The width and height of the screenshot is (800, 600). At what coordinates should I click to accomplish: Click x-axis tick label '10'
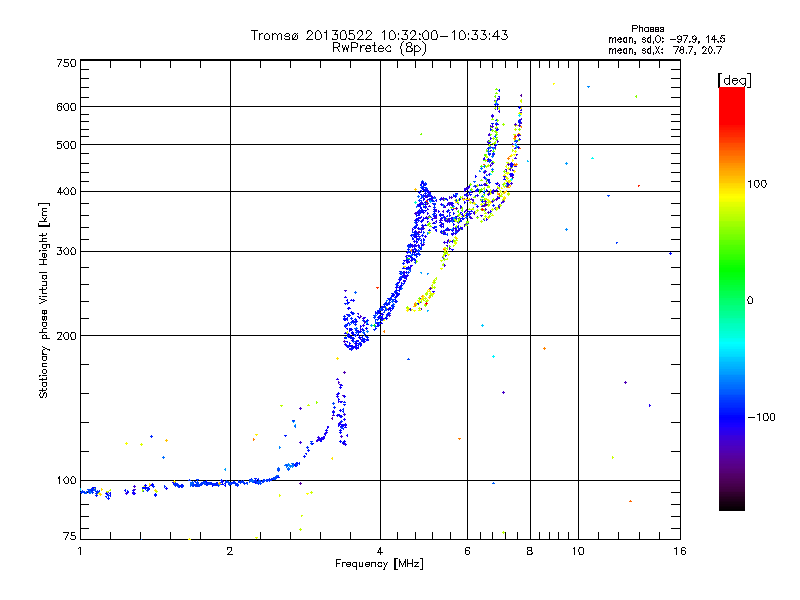pos(578,551)
